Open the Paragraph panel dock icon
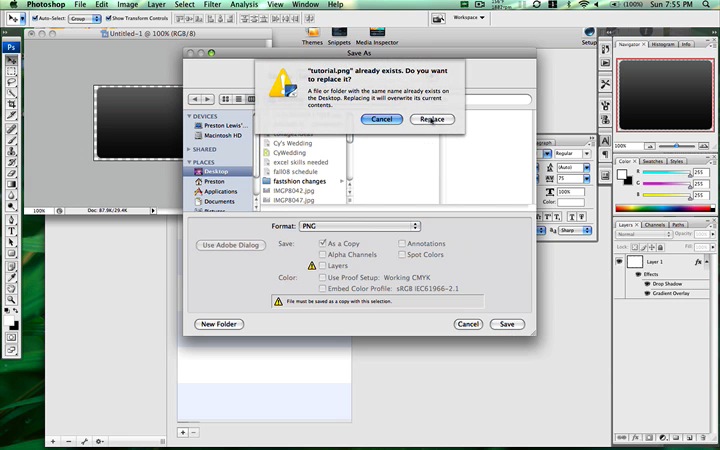Screen dimensions: 720x450 tap(605, 153)
